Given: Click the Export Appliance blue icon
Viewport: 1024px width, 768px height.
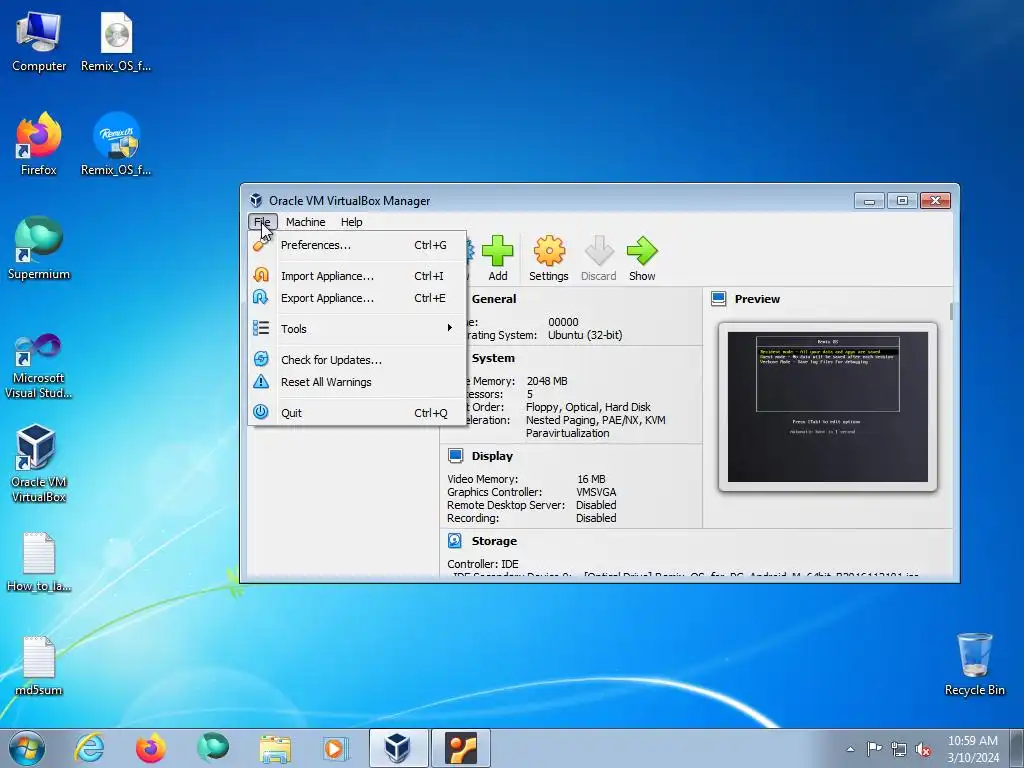Looking at the screenshot, I should (x=261, y=297).
